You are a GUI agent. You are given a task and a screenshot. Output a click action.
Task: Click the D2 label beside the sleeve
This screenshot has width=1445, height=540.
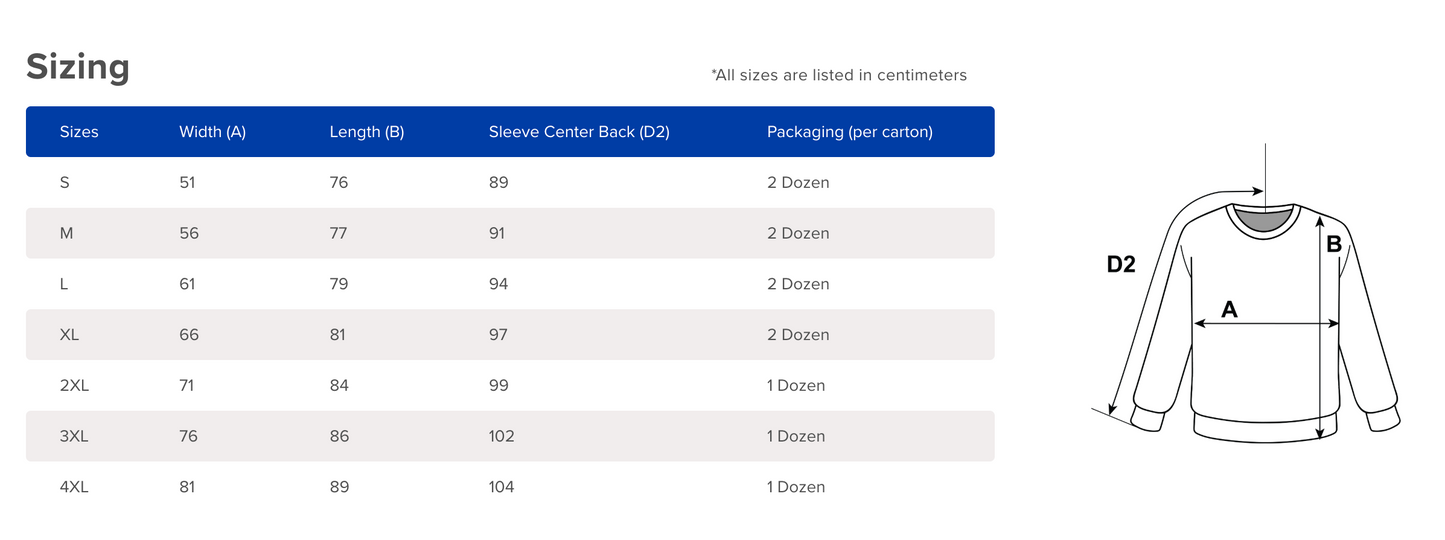tap(1121, 265)
